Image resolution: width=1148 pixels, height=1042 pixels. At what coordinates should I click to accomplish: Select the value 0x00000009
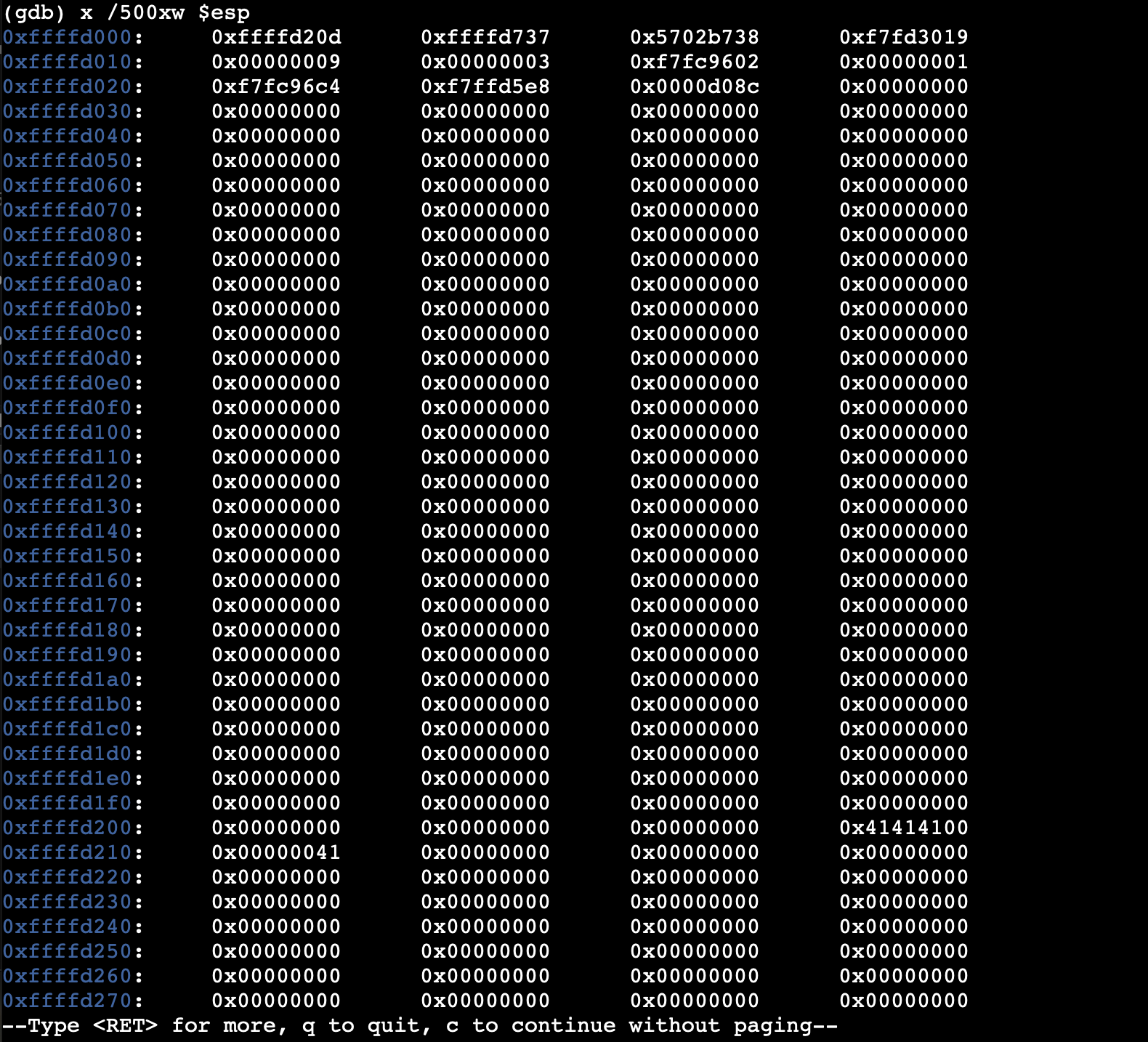point(276,62)
